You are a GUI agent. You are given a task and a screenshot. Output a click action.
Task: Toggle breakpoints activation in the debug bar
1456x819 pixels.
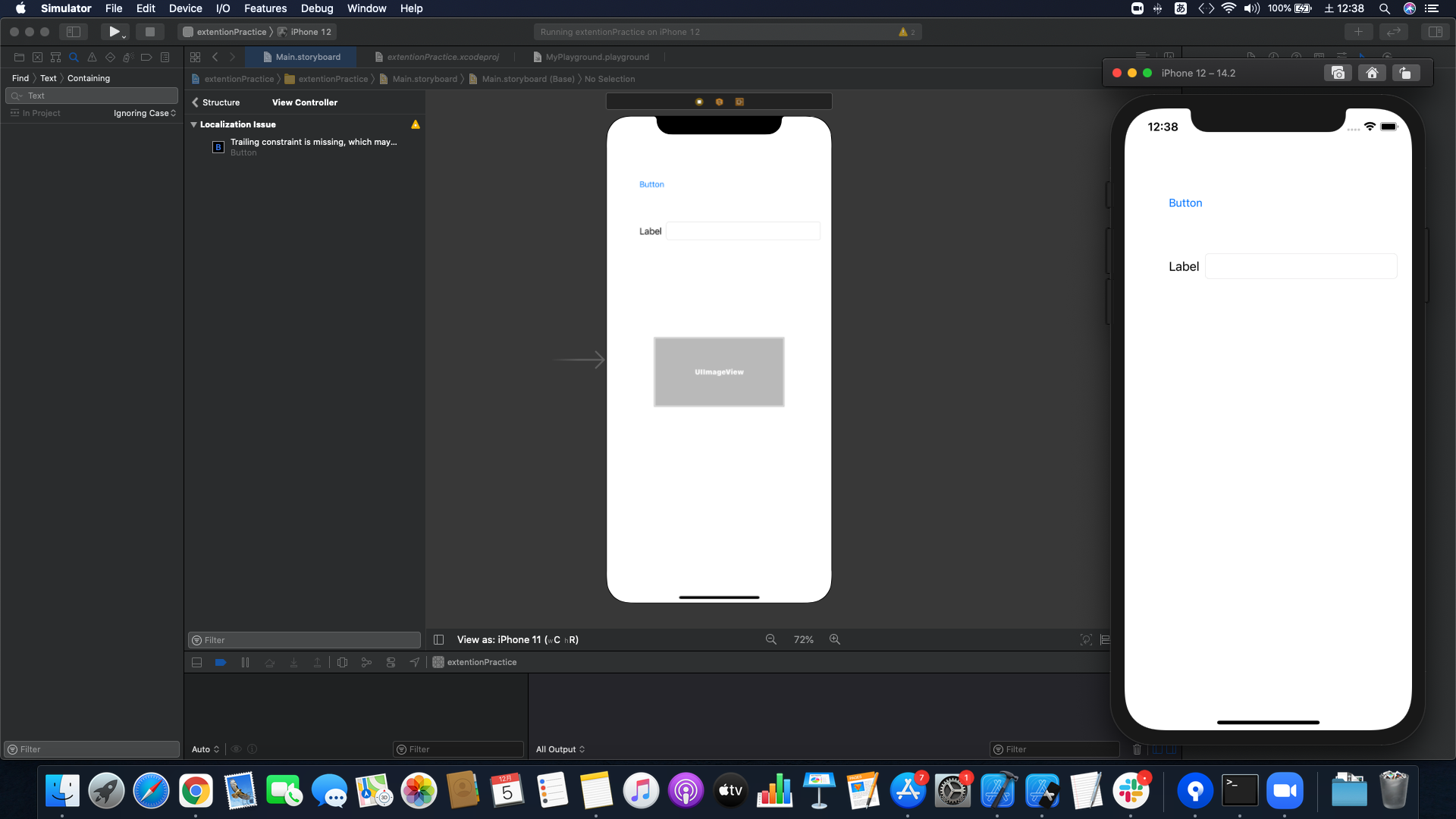(221, 662)
